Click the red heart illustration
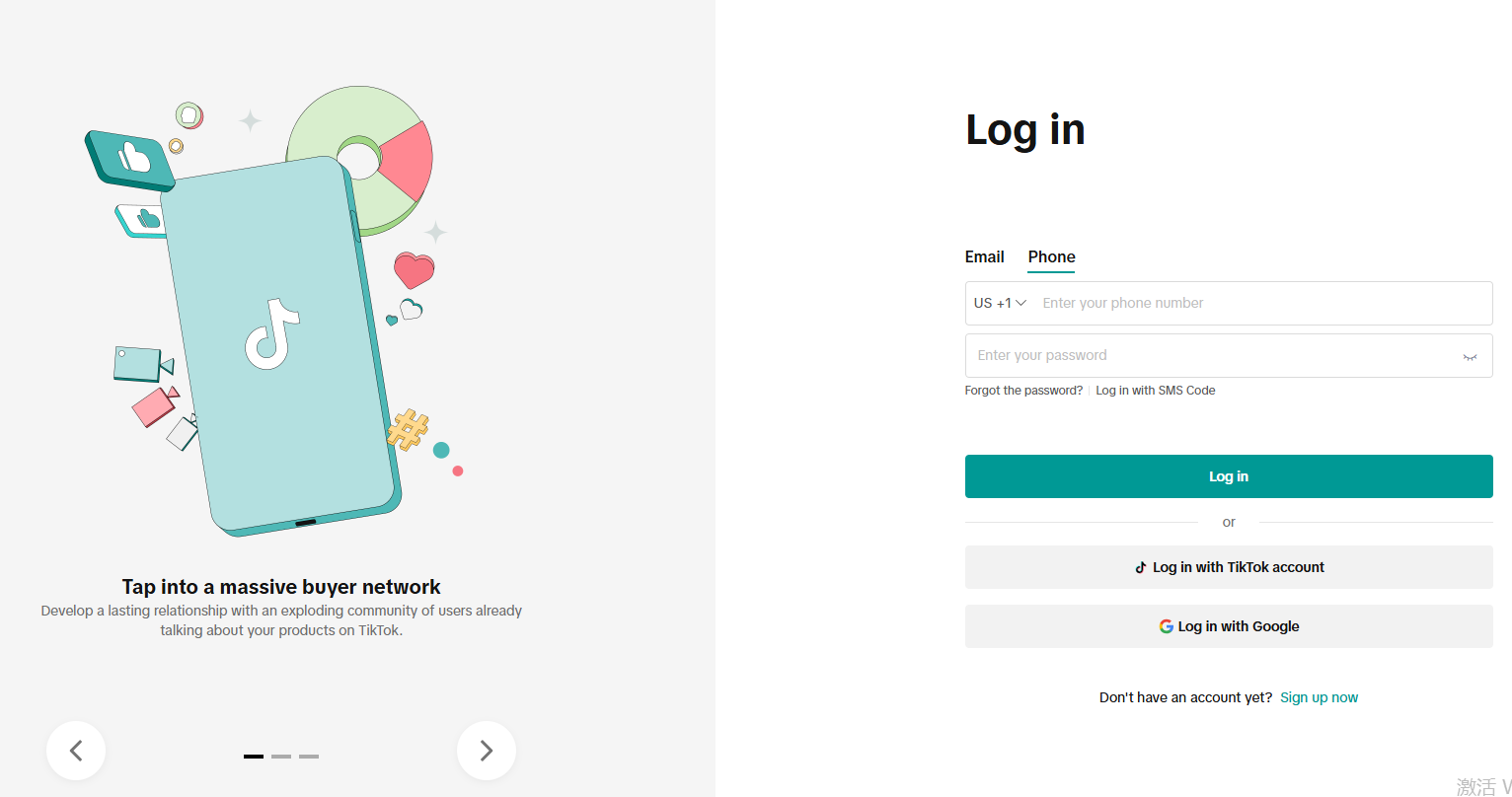 pyautogui.click(x=415, y=269)
